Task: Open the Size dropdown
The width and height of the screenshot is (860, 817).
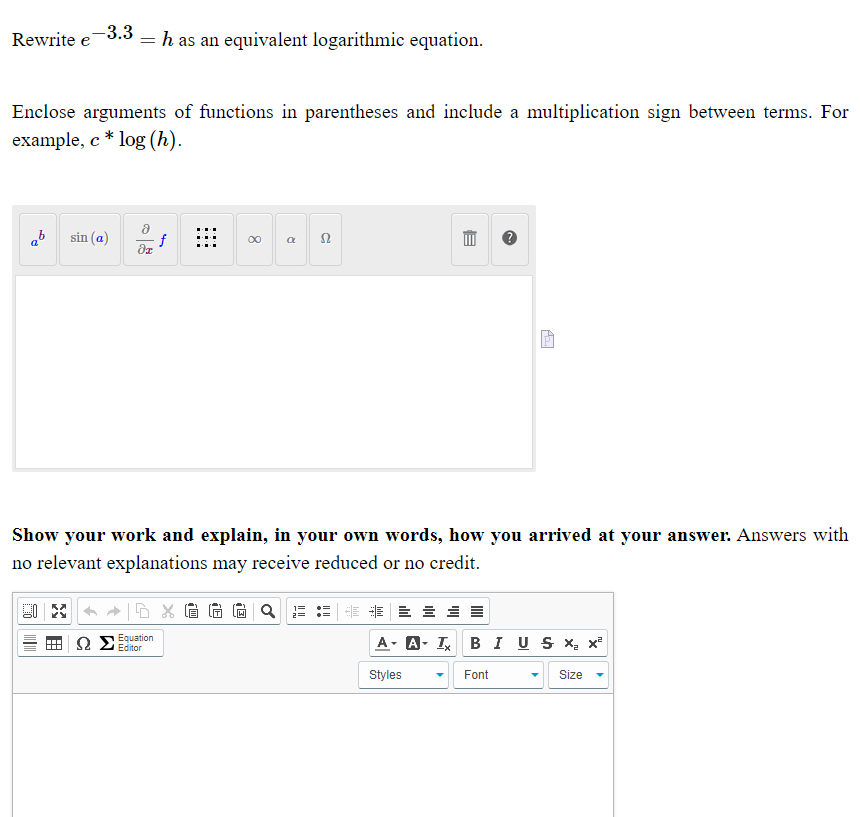Action: click(578, 674)
